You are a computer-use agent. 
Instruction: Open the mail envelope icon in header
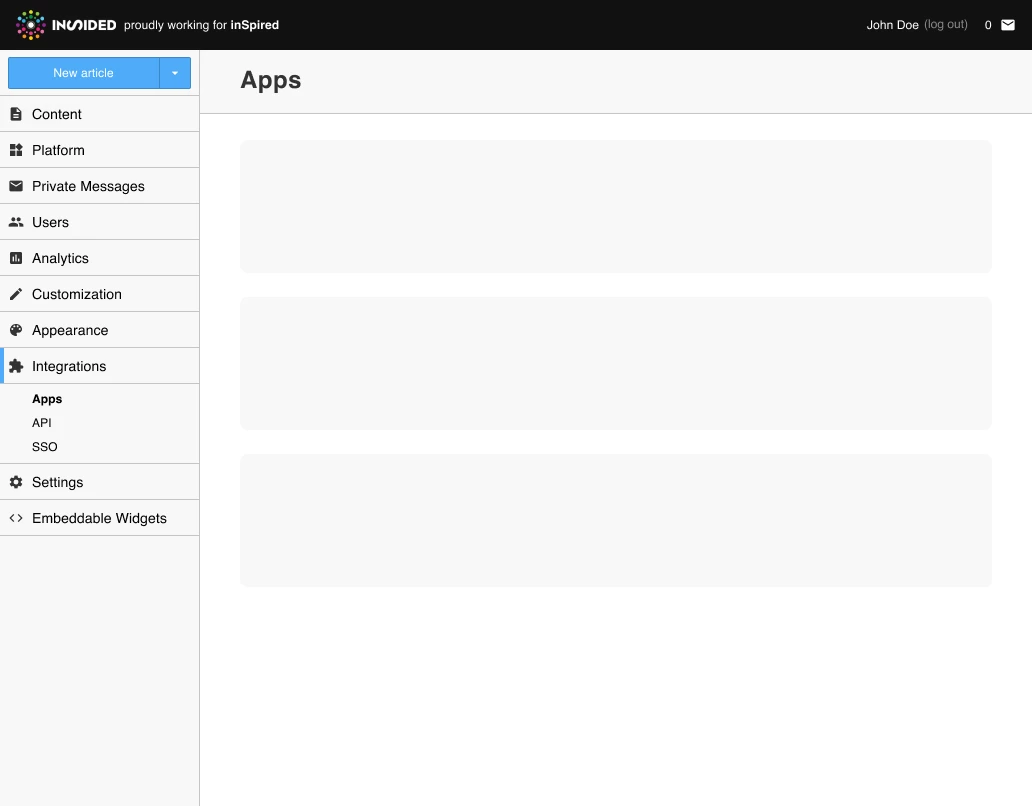tap(1008, 25)
